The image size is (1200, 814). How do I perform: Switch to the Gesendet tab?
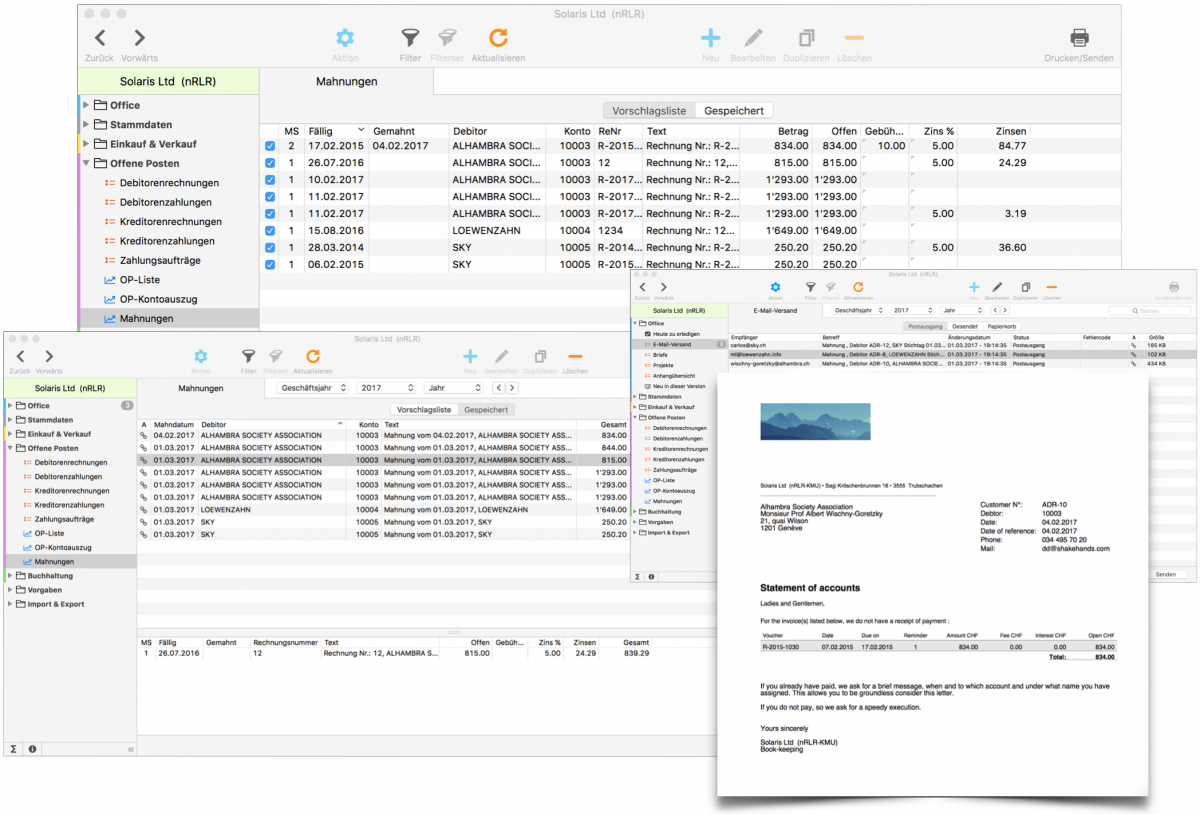(965, 326)
